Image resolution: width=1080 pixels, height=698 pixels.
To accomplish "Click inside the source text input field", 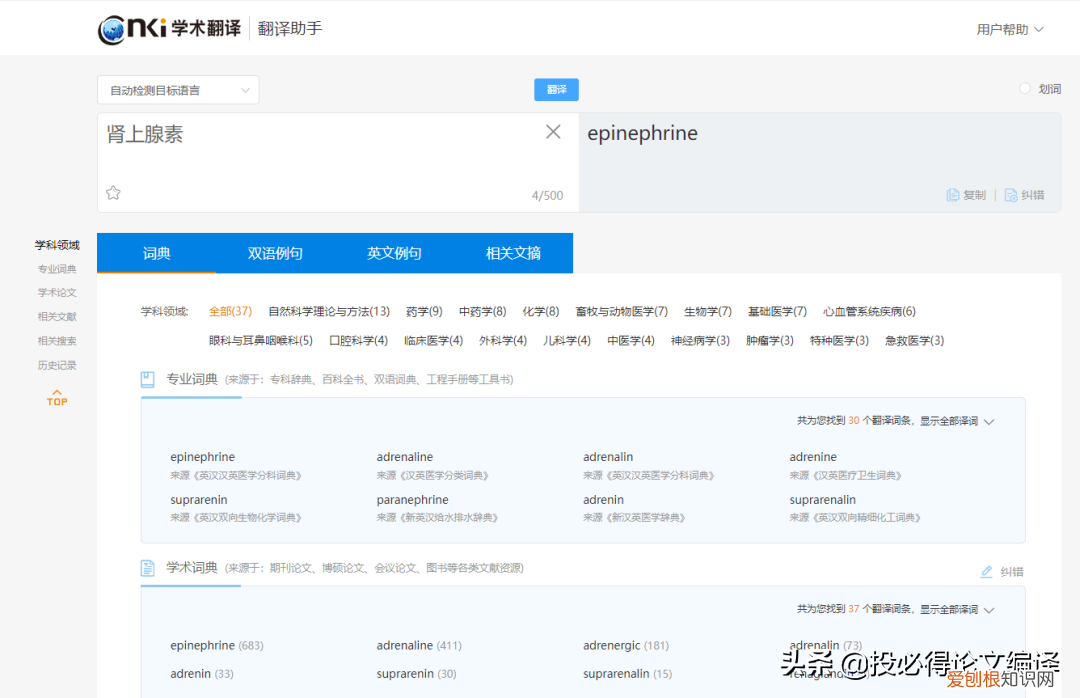I will (300, 150).
